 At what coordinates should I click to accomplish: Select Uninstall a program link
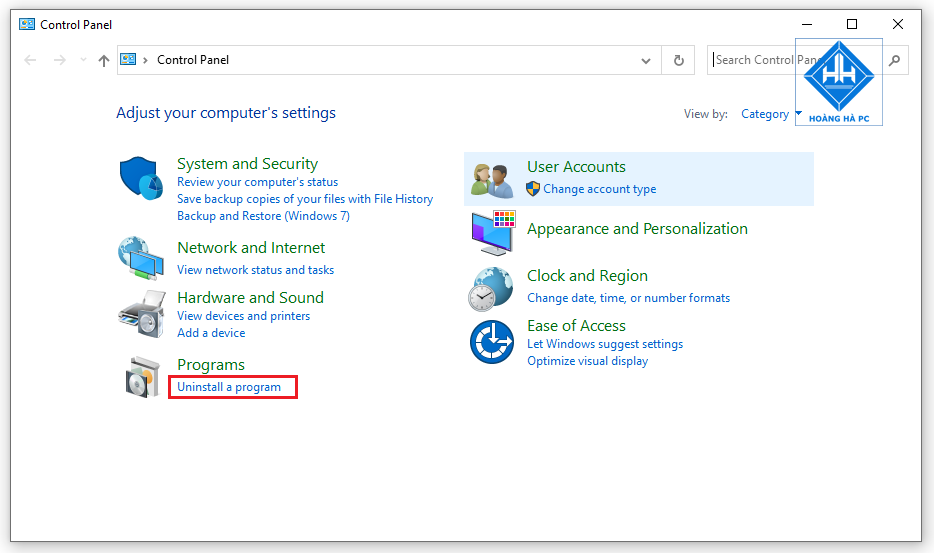coord(229,387)
